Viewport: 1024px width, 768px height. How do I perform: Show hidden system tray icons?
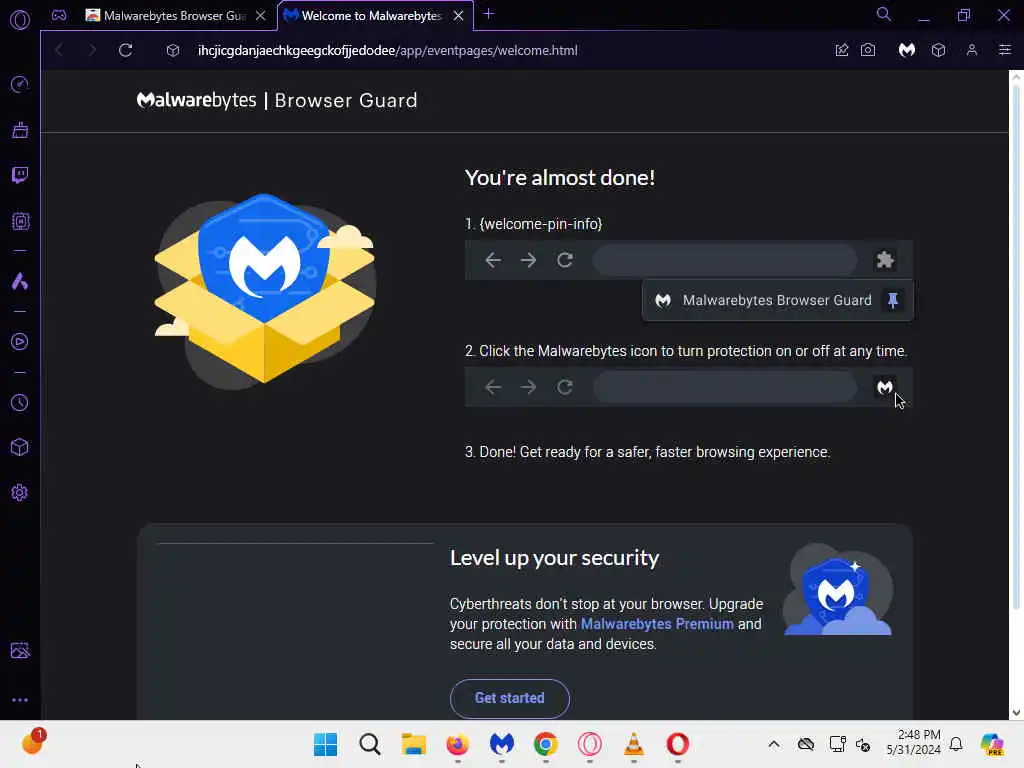[x=774, y=744]
